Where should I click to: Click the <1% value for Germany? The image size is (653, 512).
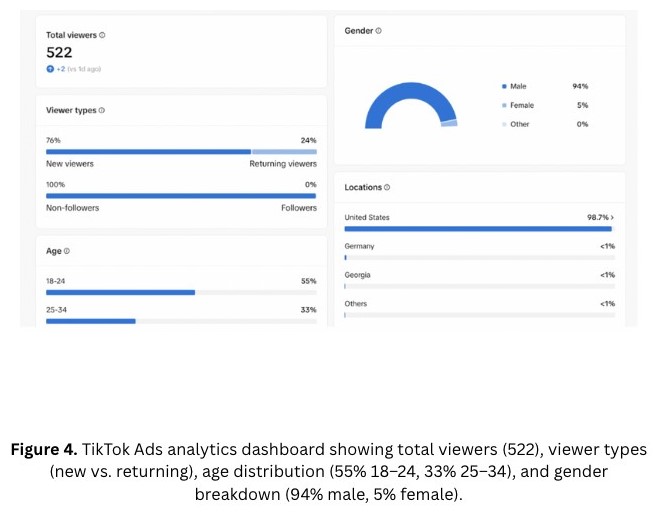608,246
